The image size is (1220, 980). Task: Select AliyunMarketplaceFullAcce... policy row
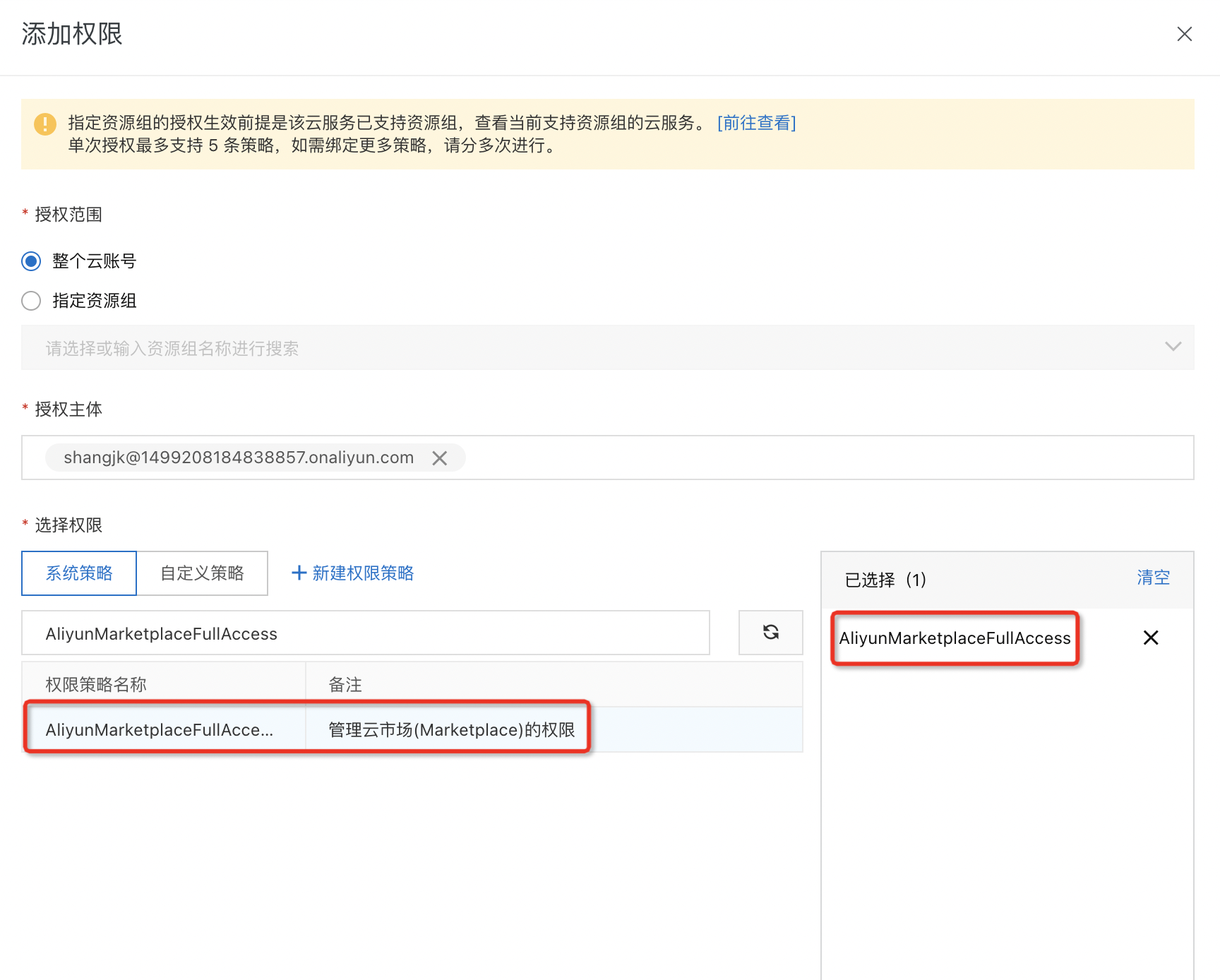[412, 729]
